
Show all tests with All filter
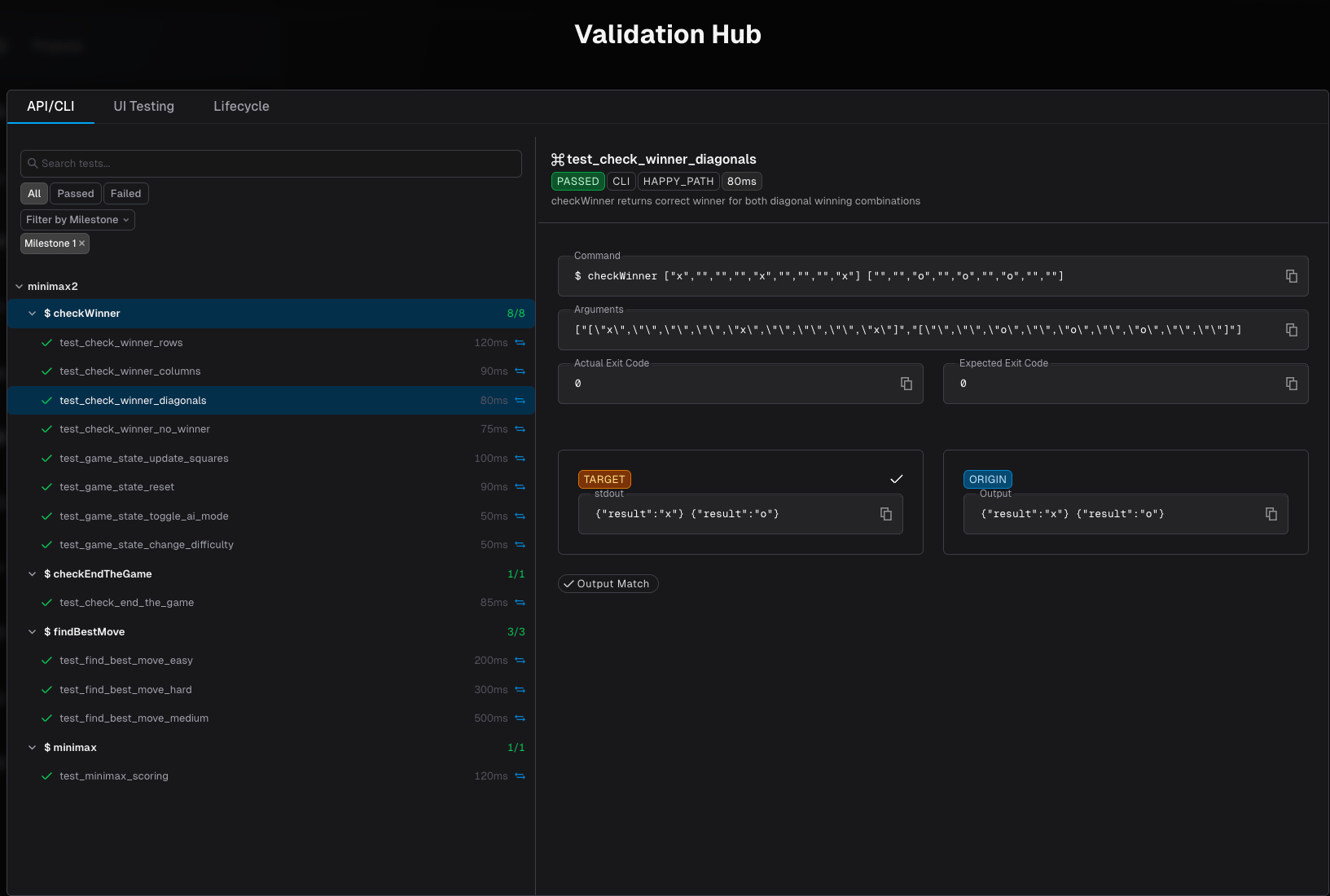tap(34, 194)
